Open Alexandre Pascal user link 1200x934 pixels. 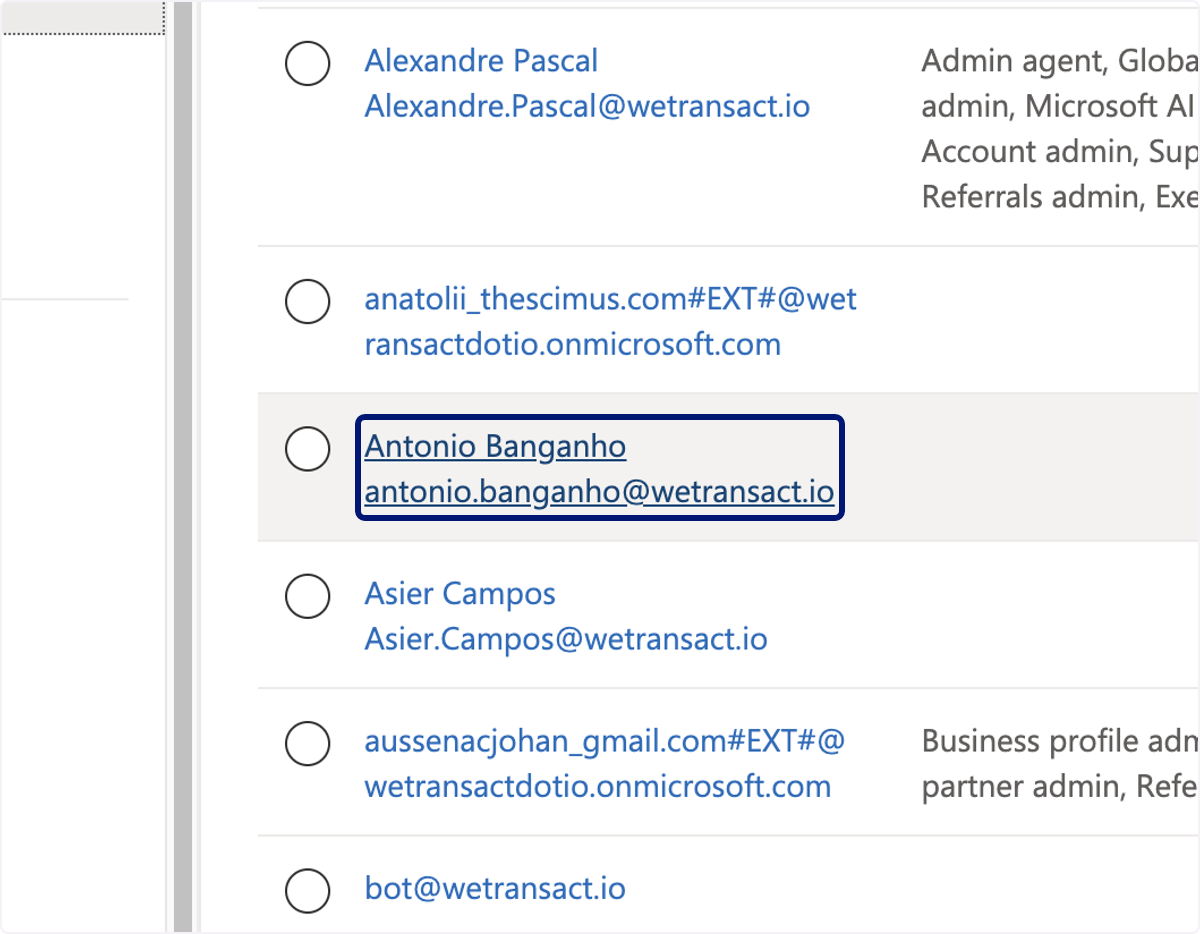coord(587,83)
